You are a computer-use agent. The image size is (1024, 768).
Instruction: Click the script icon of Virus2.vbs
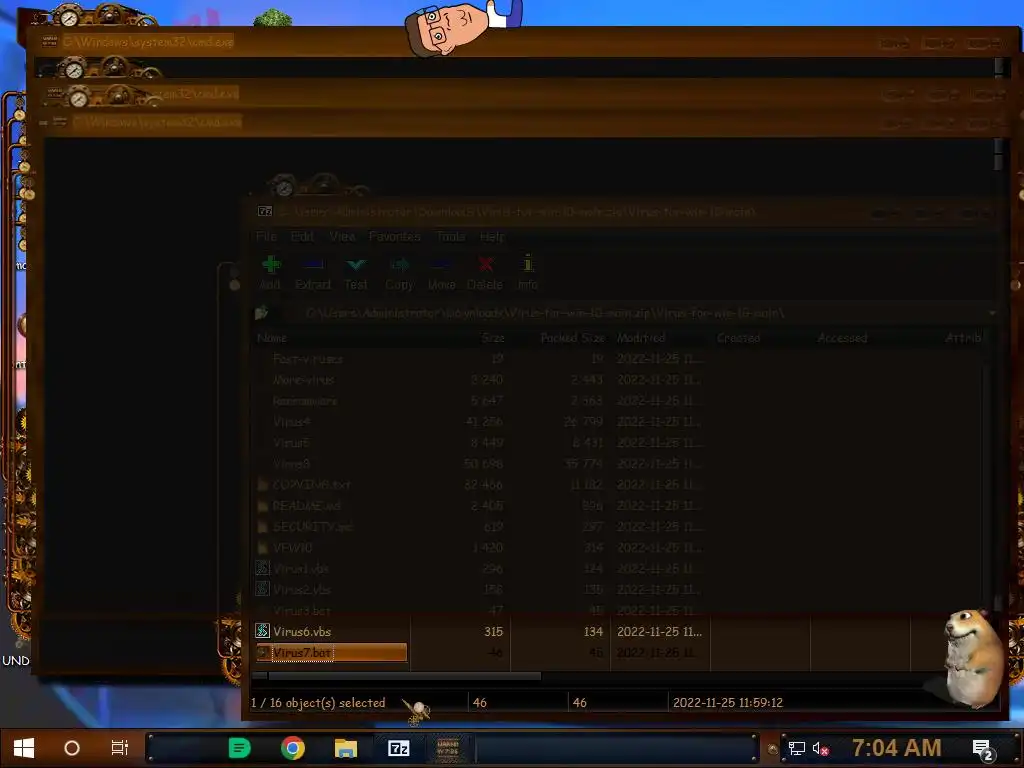262,589
